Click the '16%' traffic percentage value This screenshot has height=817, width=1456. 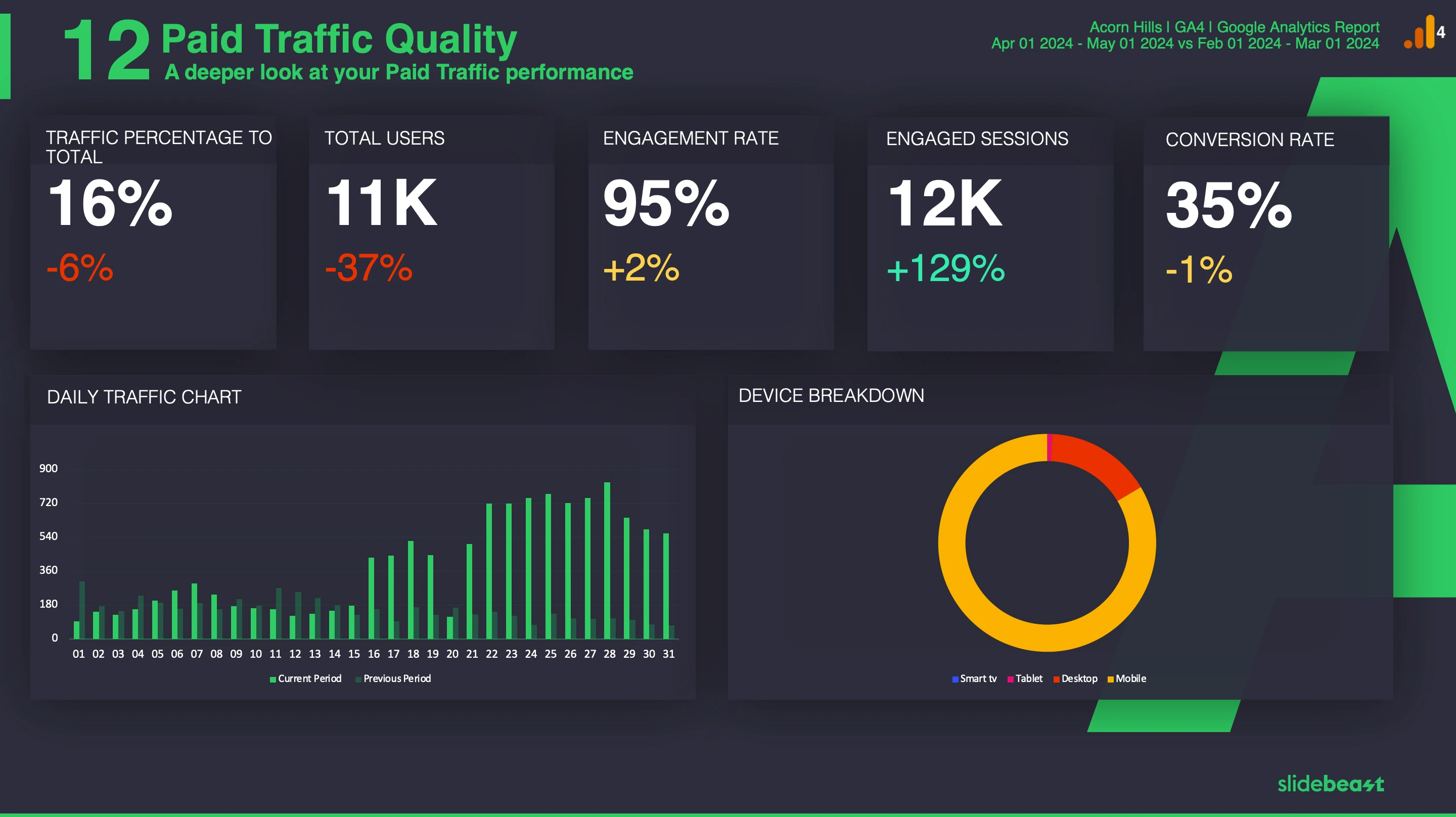110,203
